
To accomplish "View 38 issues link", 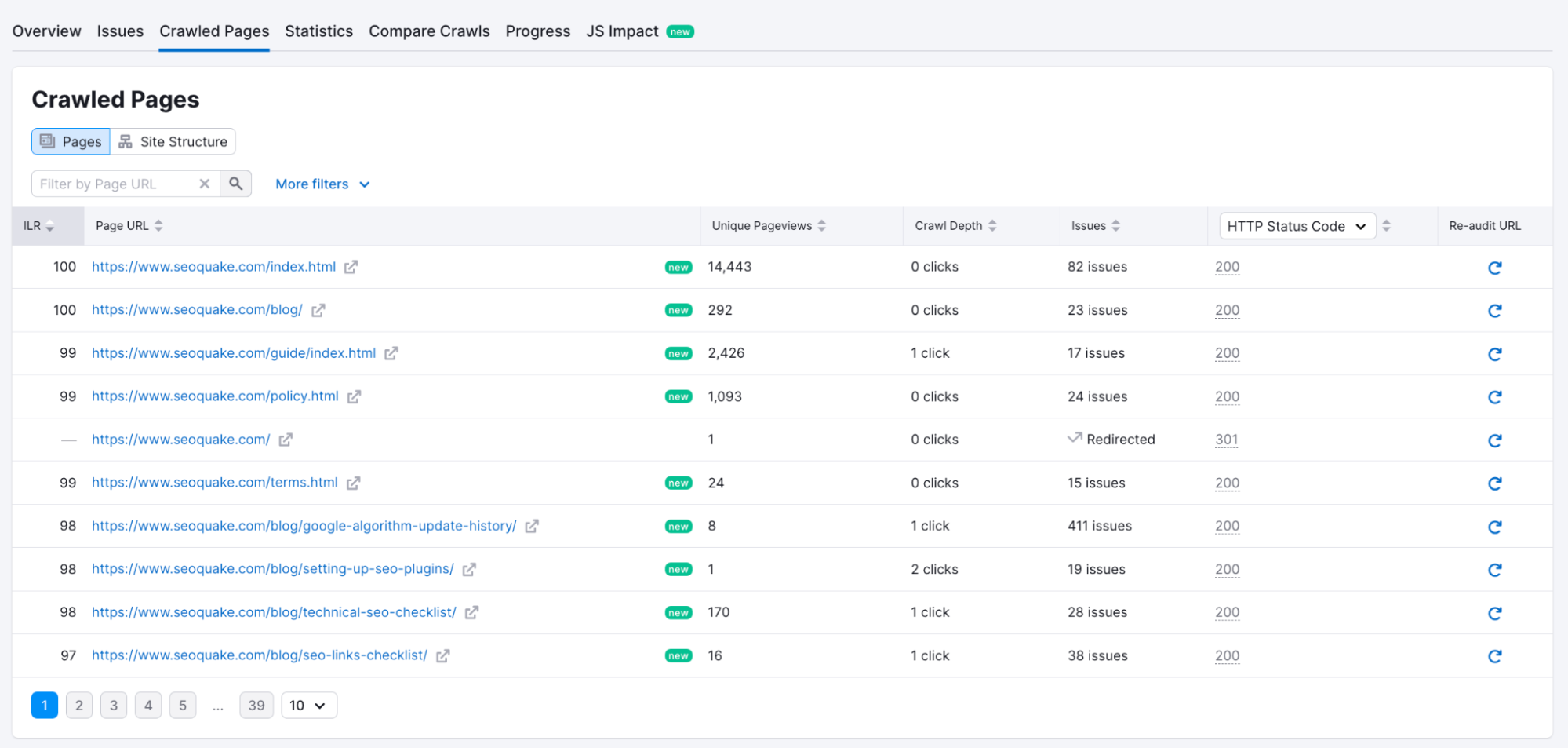I will (1097, 655).
